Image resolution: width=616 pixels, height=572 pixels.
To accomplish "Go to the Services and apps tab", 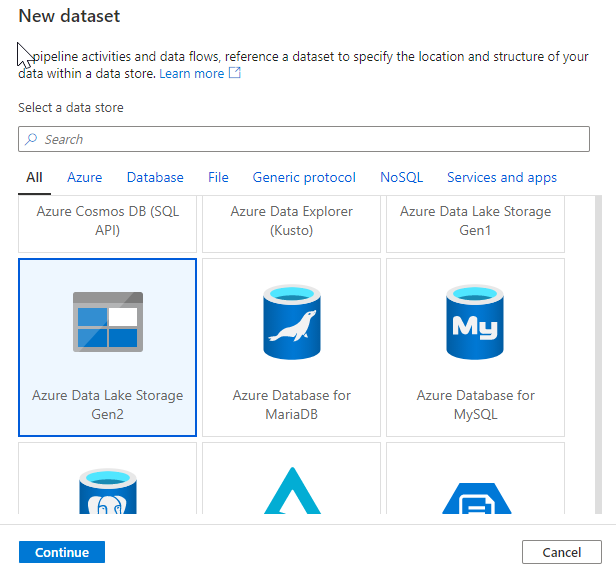I will (x=502, y=178).
